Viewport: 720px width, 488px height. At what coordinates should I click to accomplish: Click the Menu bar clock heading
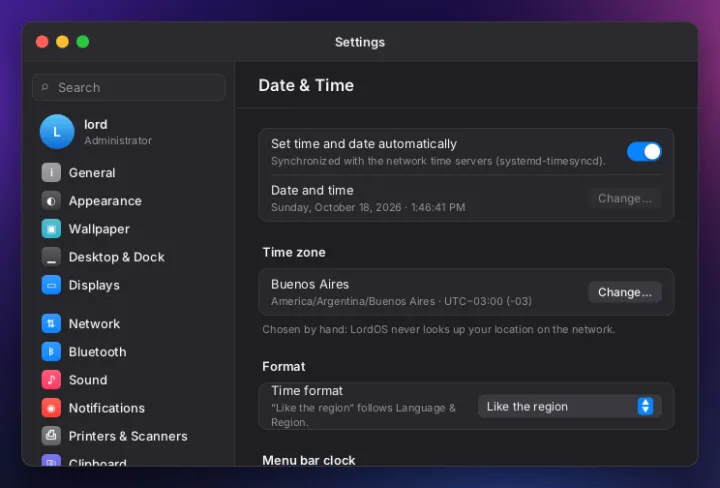pos(309,460)
